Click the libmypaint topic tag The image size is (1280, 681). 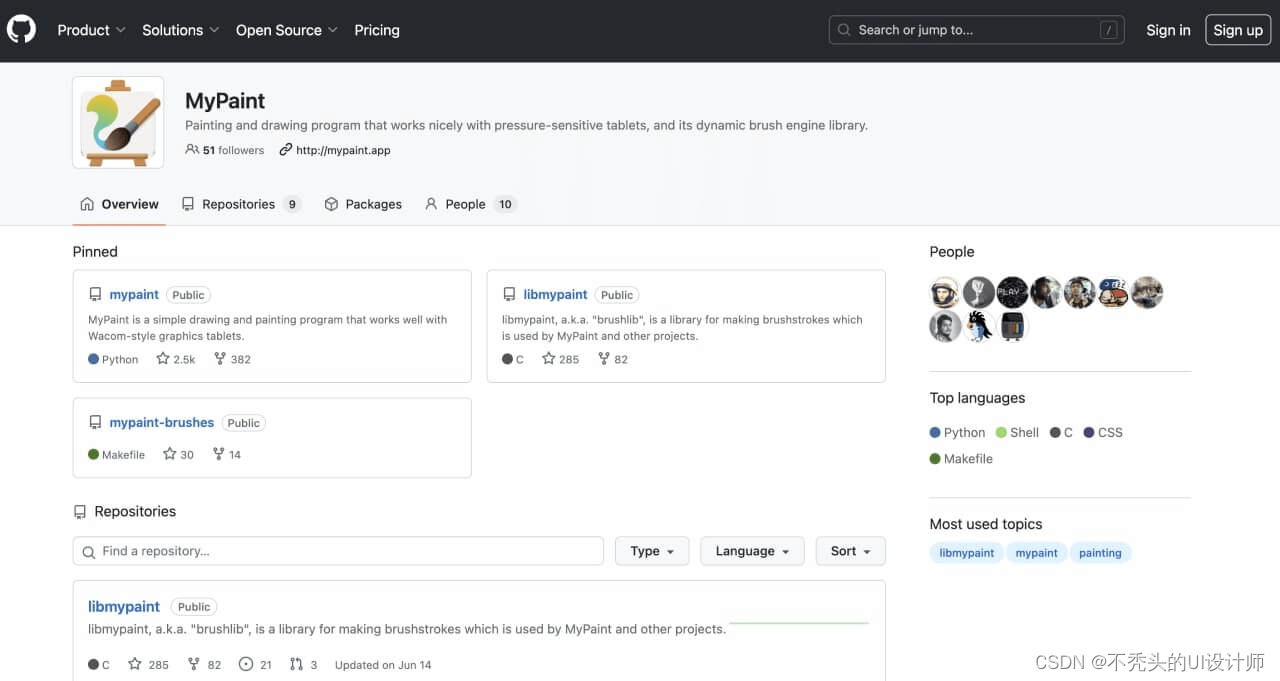tap(967, 553)
